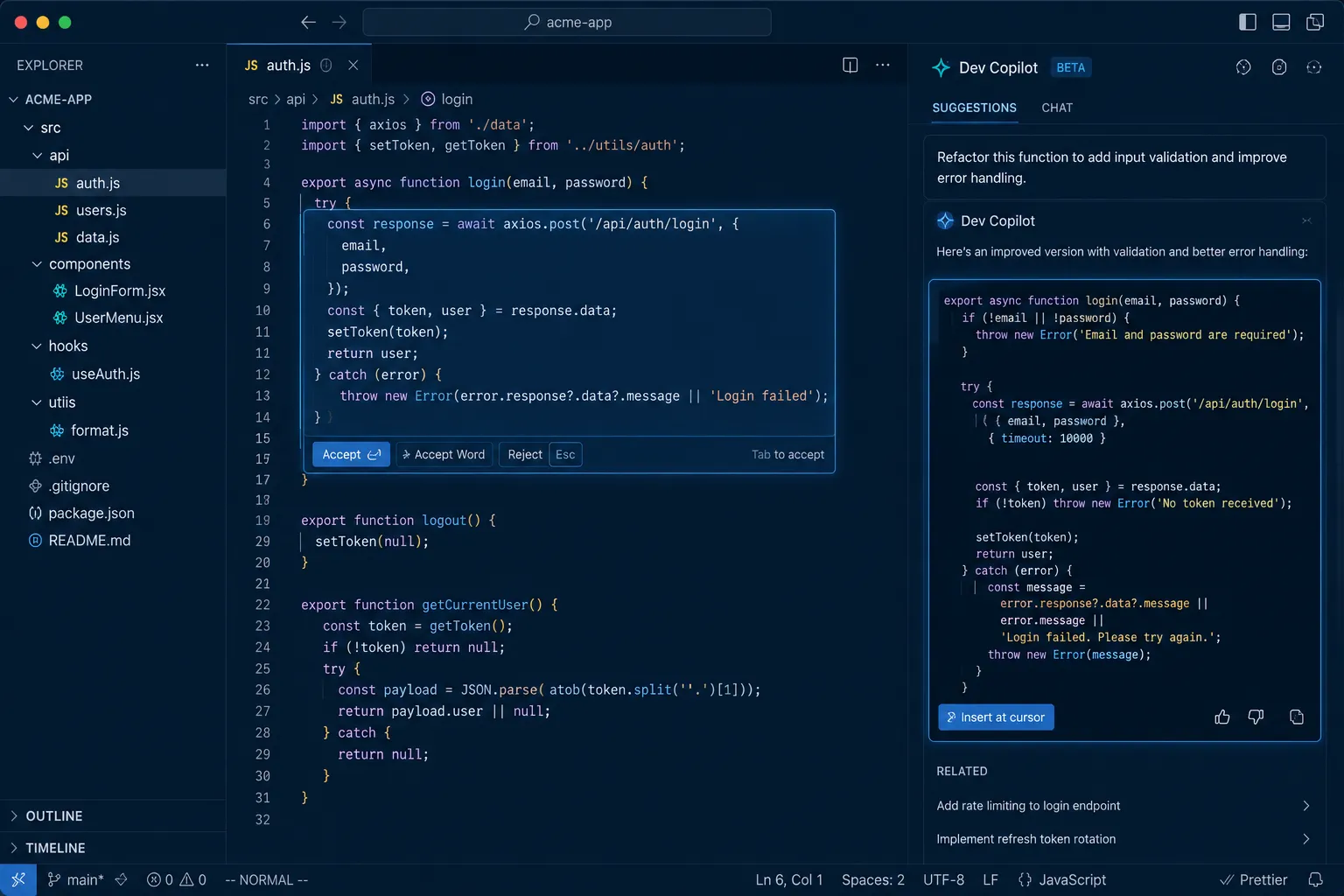The width and height of the screenshot is (1344, 896).
Task: Split the editor with the split icon
Action: click(850, 66)
